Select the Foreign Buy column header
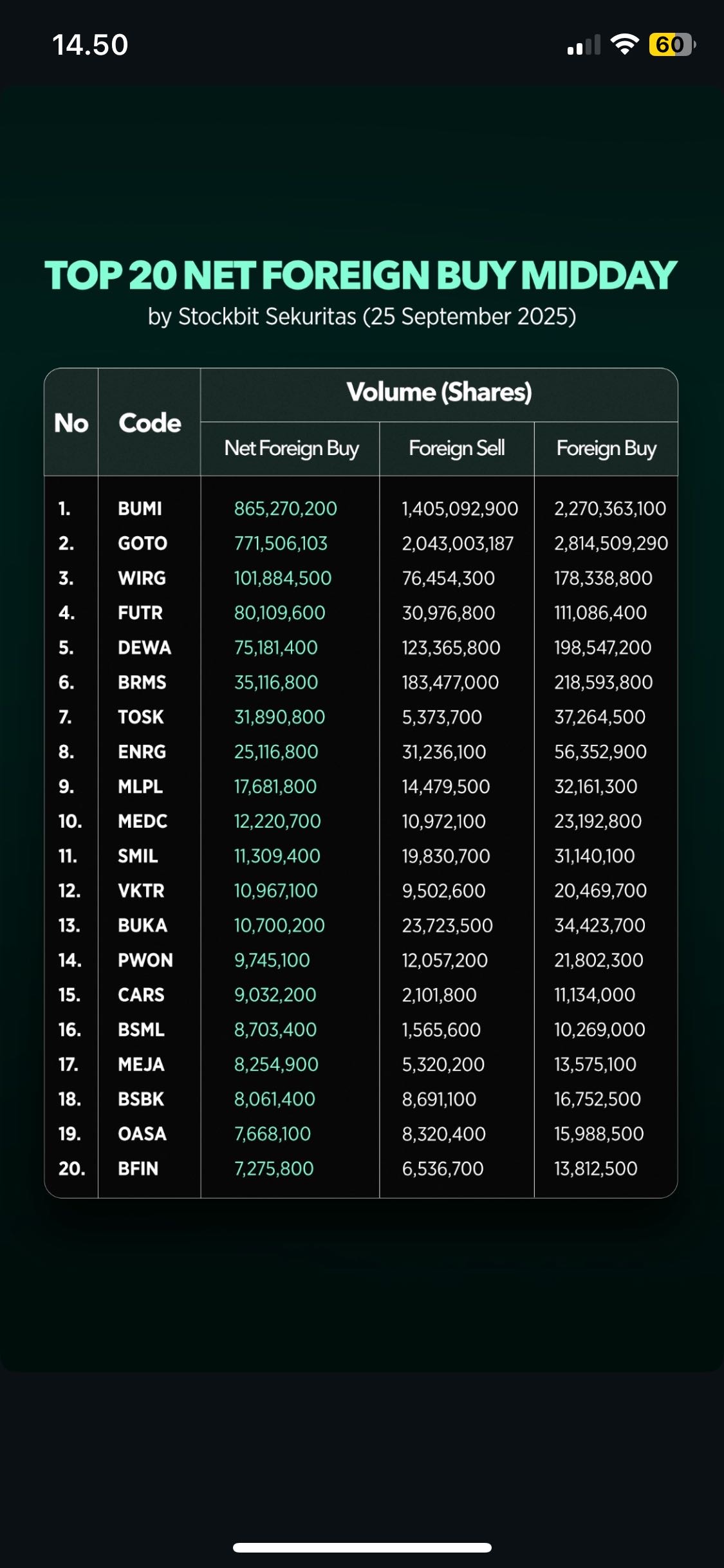The image size is (724, 1568). (x=606, y=449)
